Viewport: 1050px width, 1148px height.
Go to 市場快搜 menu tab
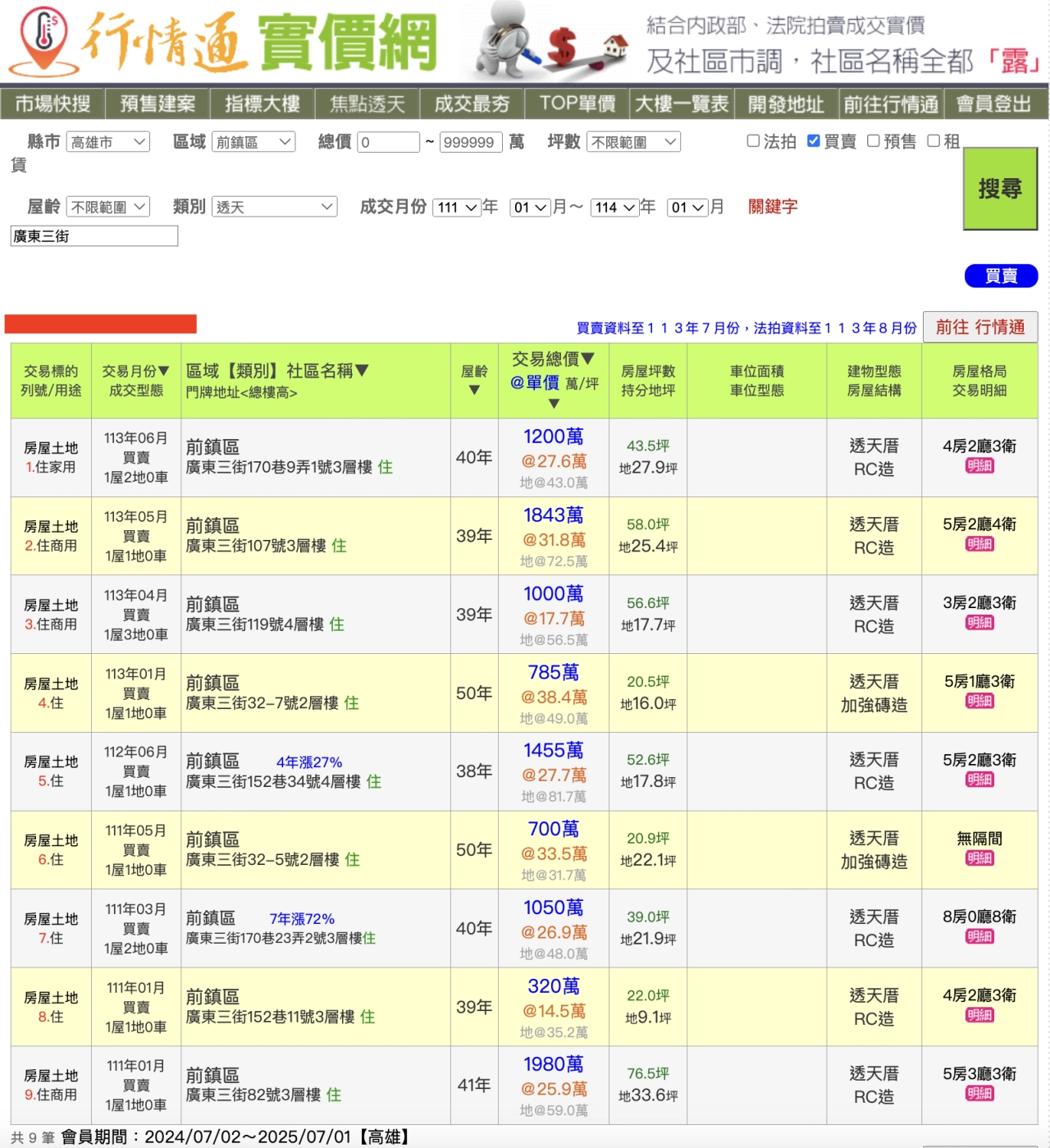52,104
